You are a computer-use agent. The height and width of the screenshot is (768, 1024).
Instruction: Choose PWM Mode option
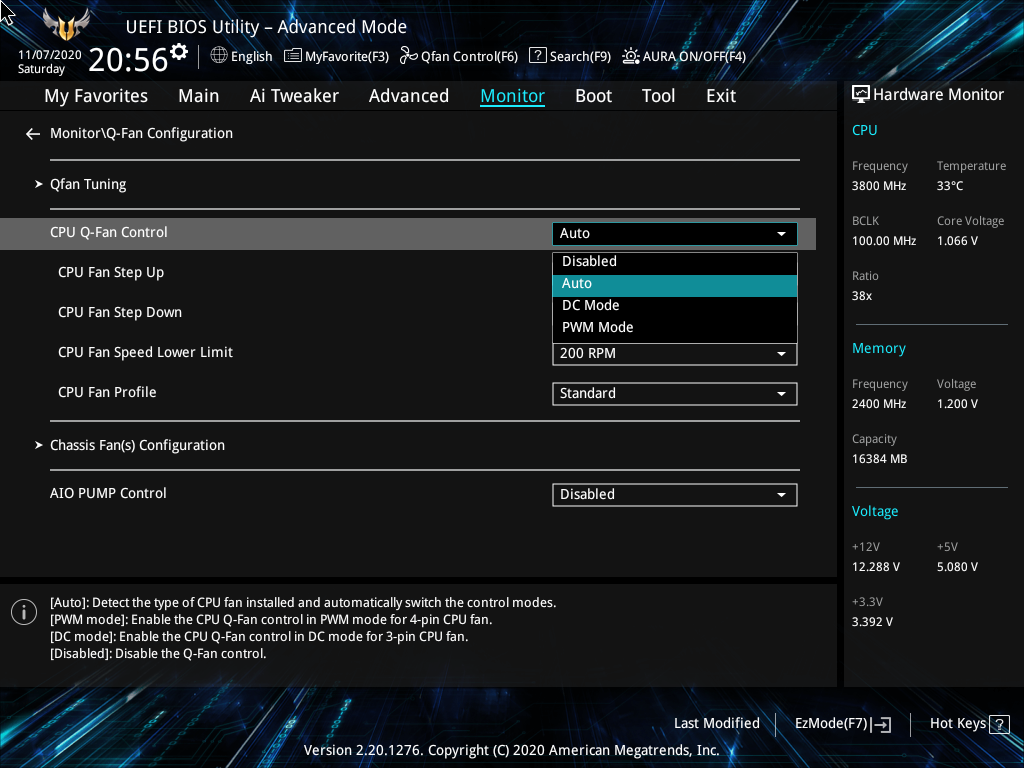(x=675, y=327)
